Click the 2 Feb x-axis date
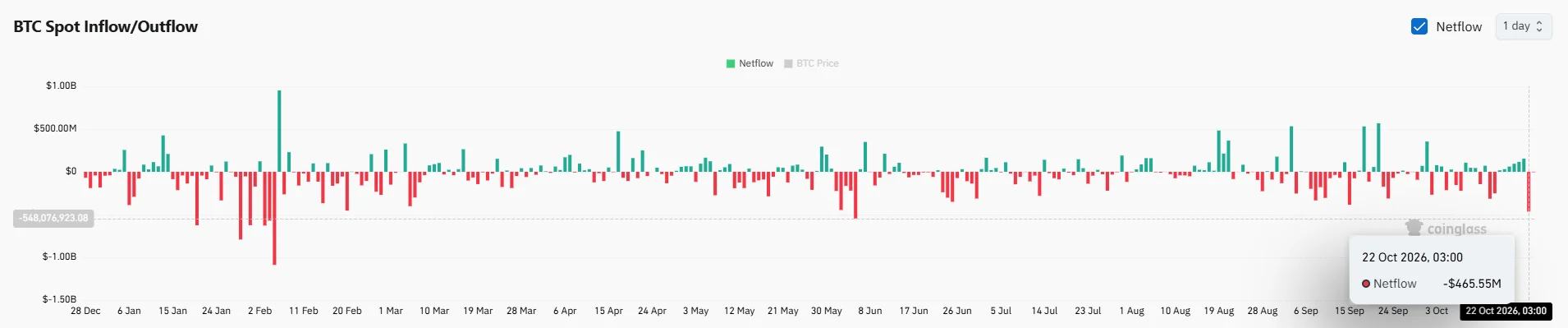This screenshot has width=1568, height=328. click(259, 311)
